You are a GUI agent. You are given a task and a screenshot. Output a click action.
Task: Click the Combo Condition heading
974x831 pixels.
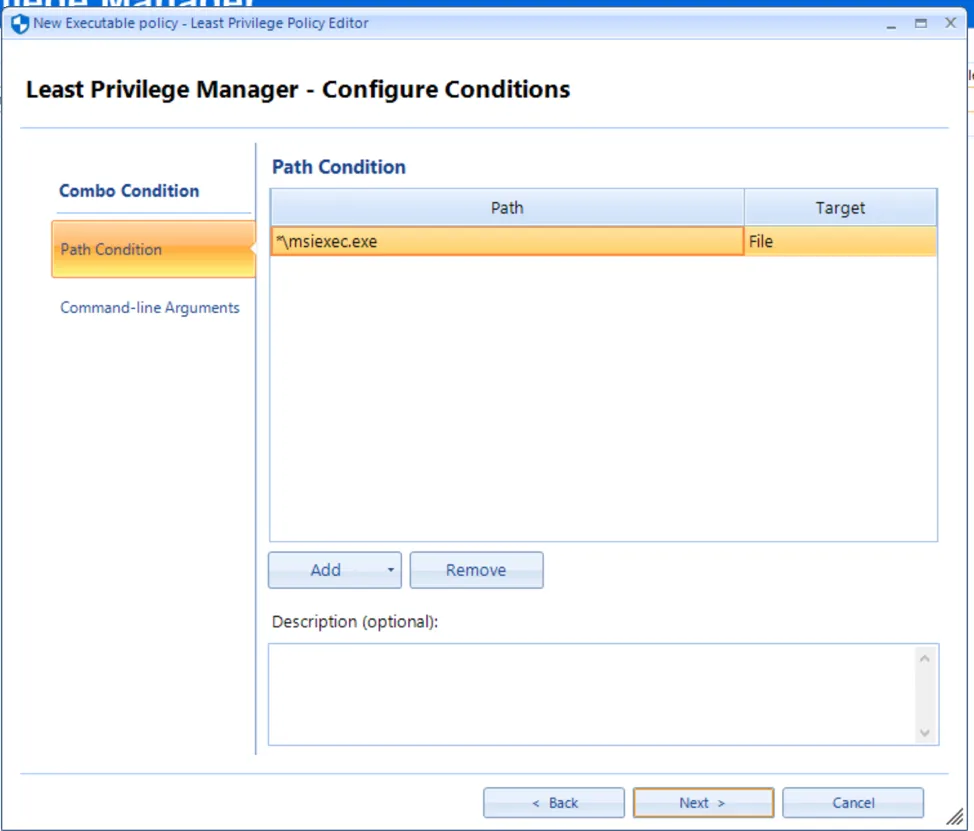tap(129, 191)
